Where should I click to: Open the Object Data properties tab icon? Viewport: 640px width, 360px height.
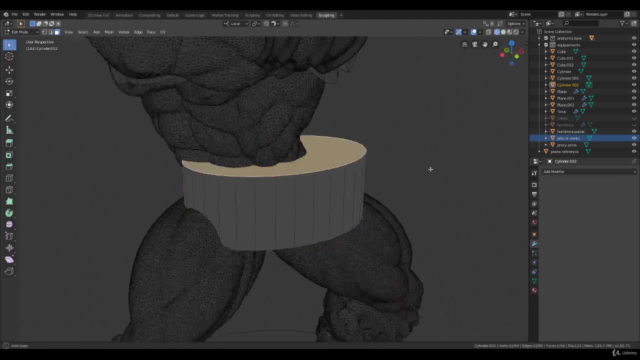point(534,281)
